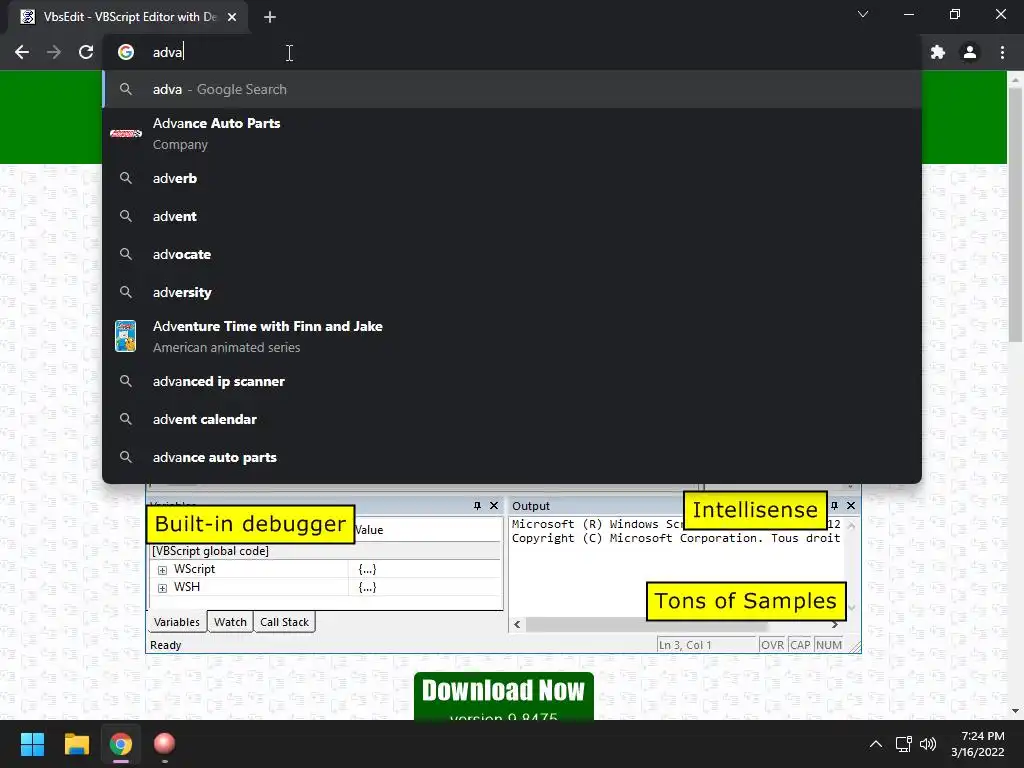Choose the Advance Auto Parts Company suggestion

pos(512,133)
